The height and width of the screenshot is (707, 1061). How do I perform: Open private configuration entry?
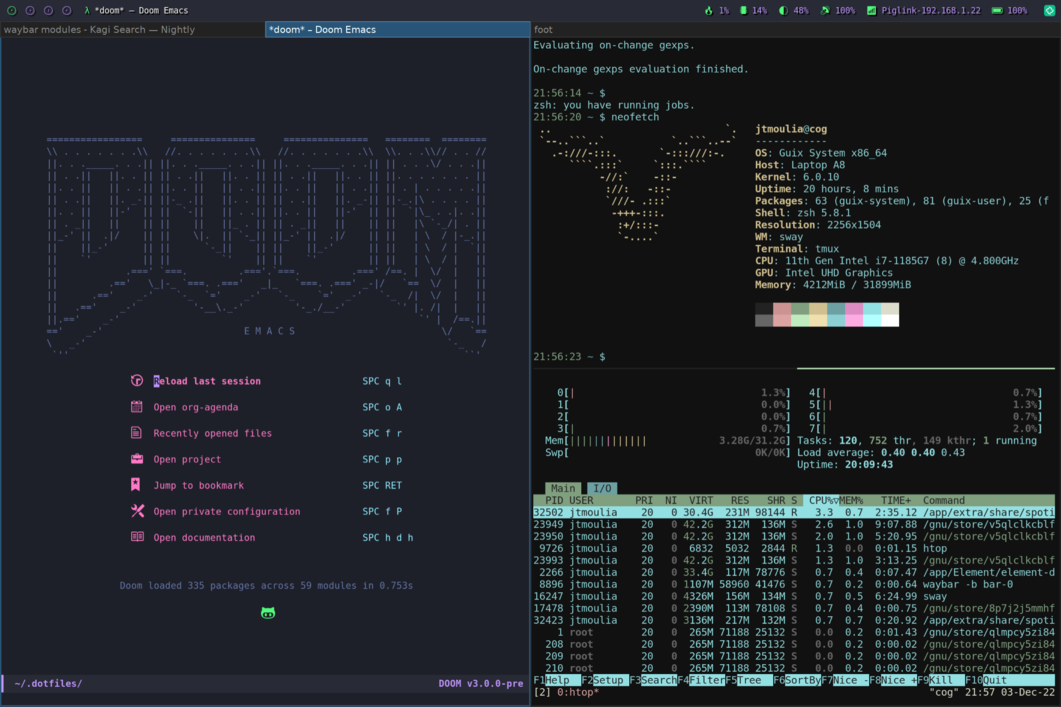coord(227,511)
